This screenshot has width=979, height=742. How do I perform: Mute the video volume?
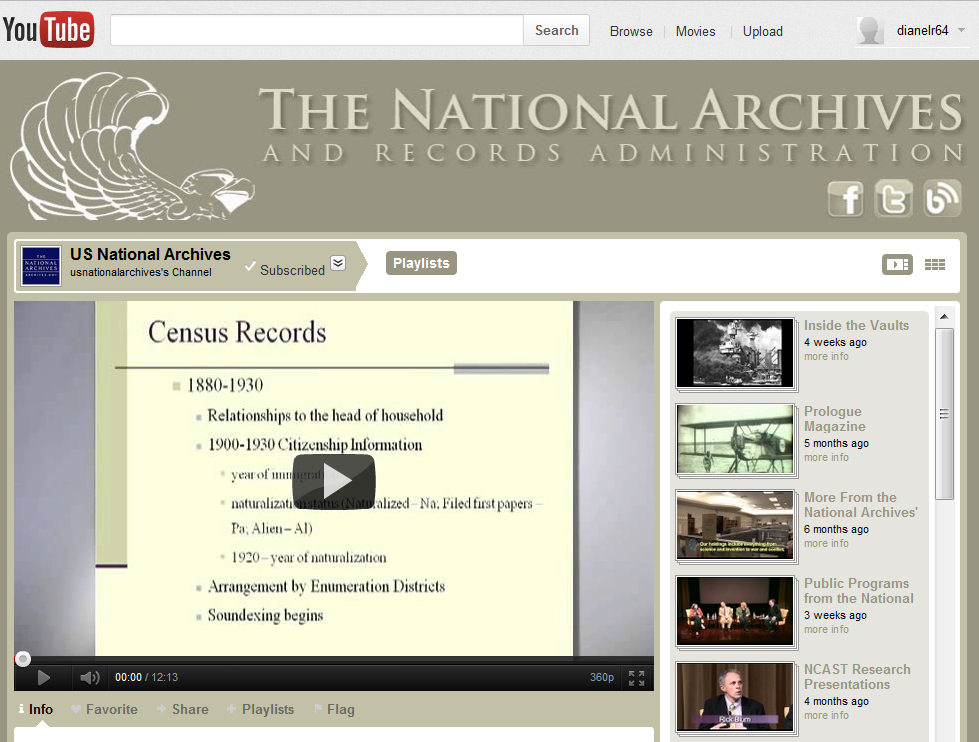tap(89, 677)
